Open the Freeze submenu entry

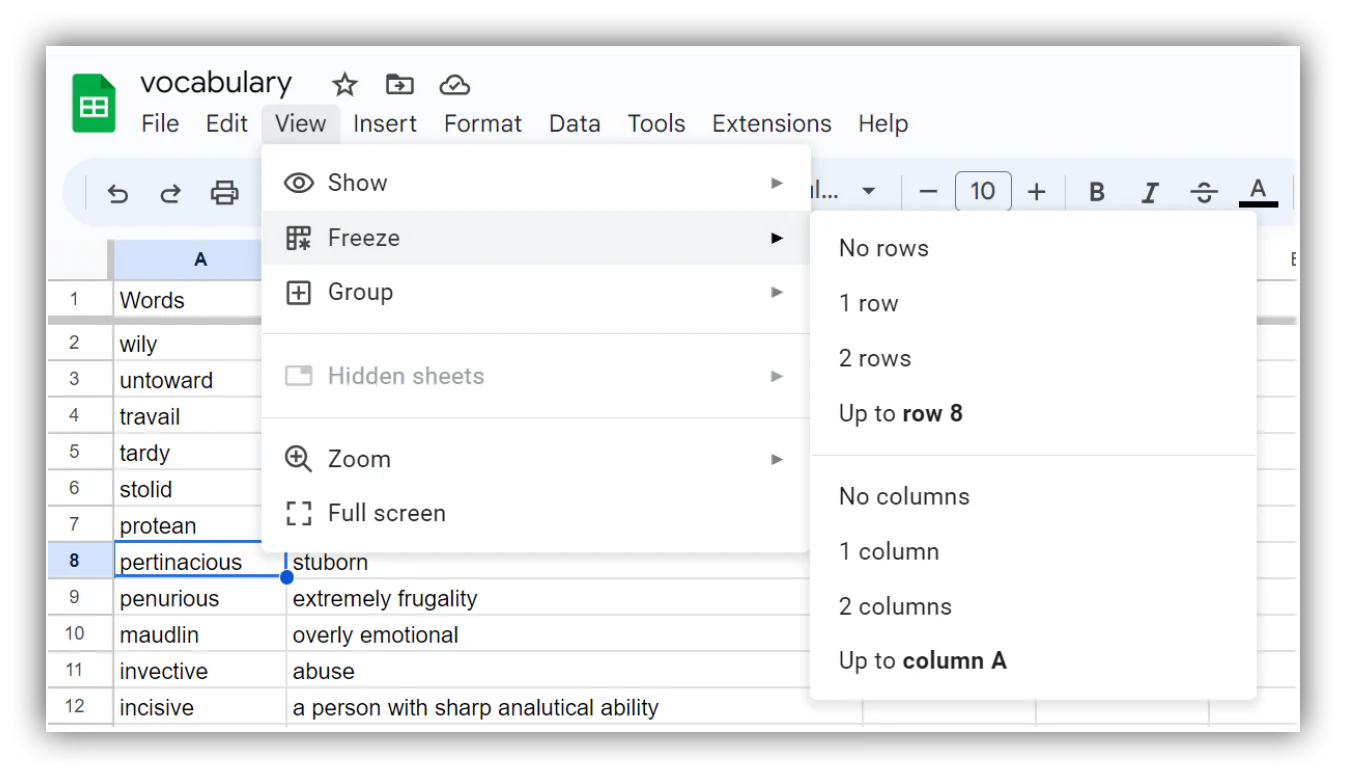[x=536, y=238]
